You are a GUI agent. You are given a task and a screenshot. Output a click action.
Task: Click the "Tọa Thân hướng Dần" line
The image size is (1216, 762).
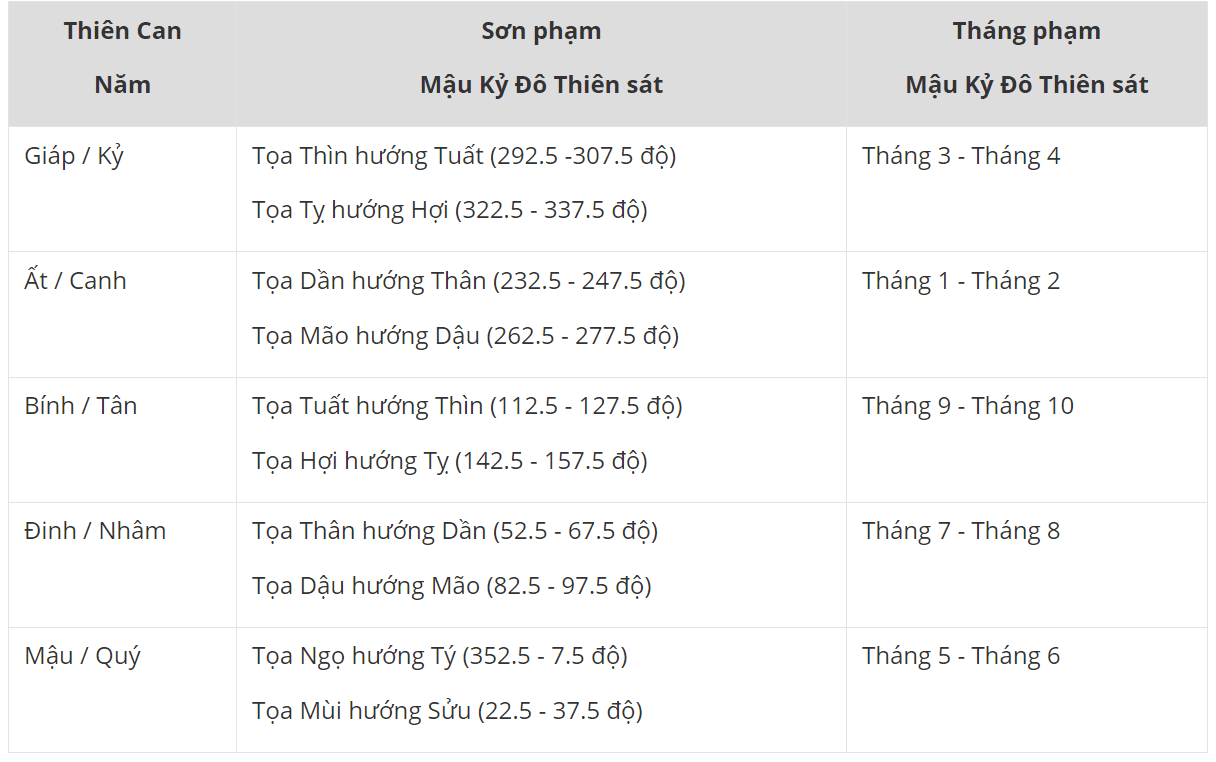[x=455, y=531]
